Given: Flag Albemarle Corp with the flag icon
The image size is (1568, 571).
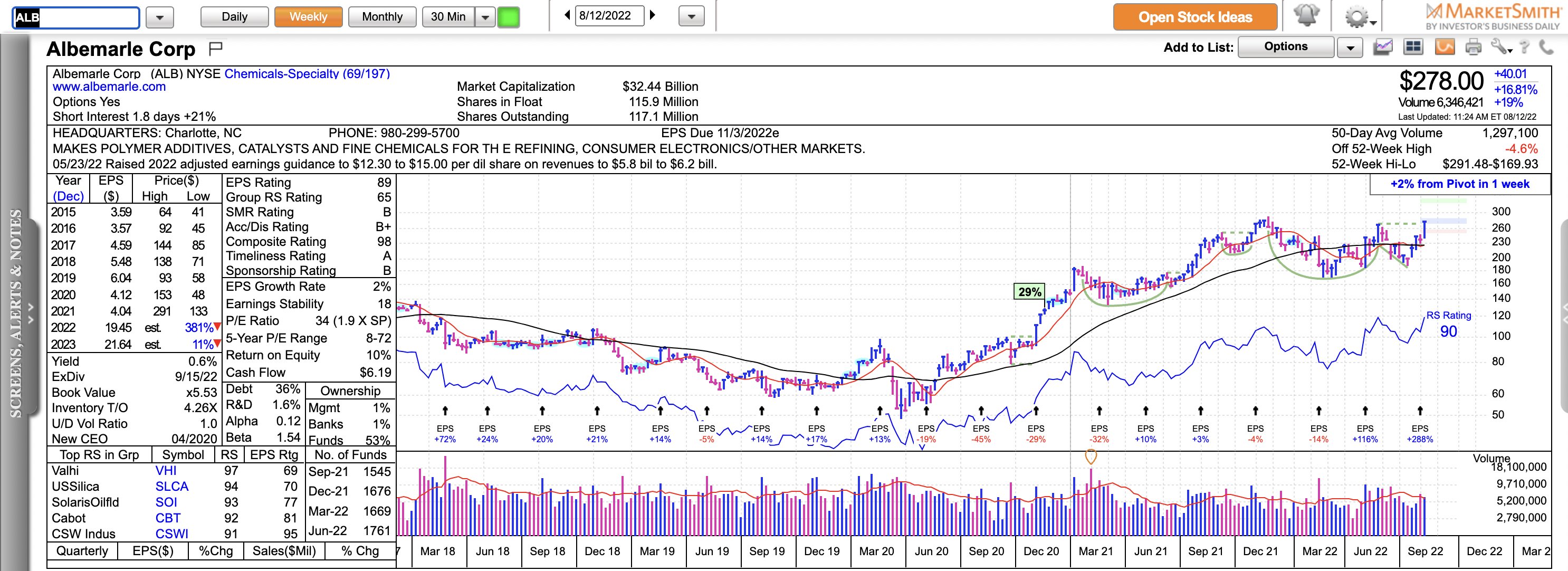Looking at the screenshot, I should pos(215,47).
